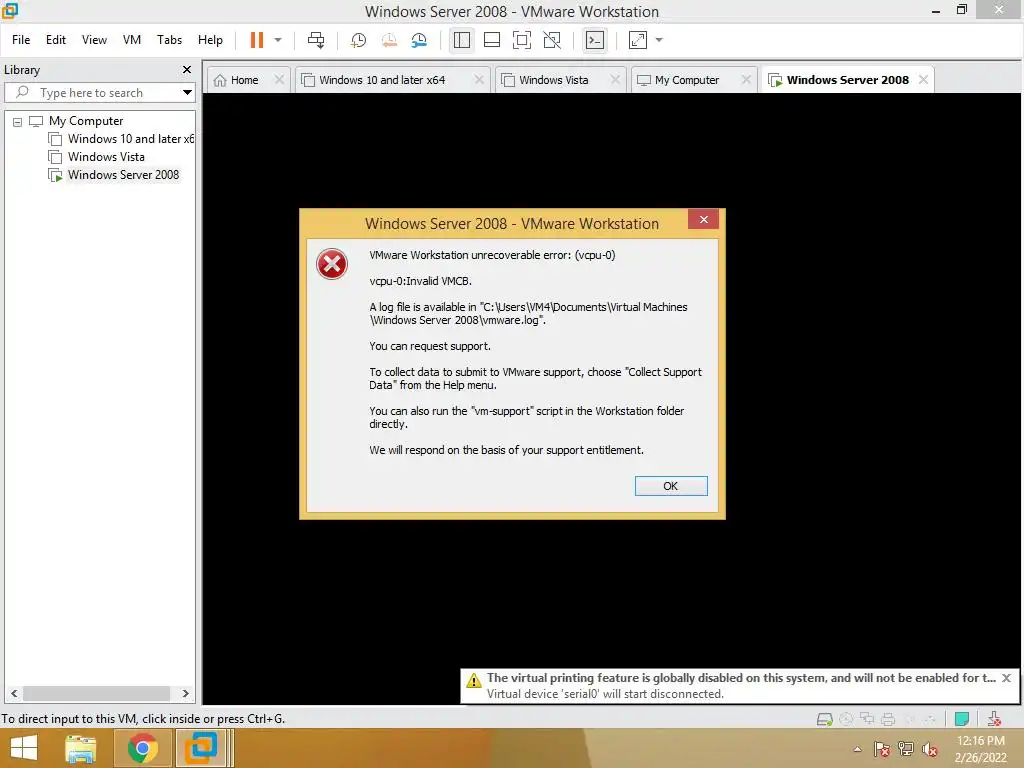1024x768 pixels.
Task: Click the USB device status icon with red mark
Action: point(994,719)
